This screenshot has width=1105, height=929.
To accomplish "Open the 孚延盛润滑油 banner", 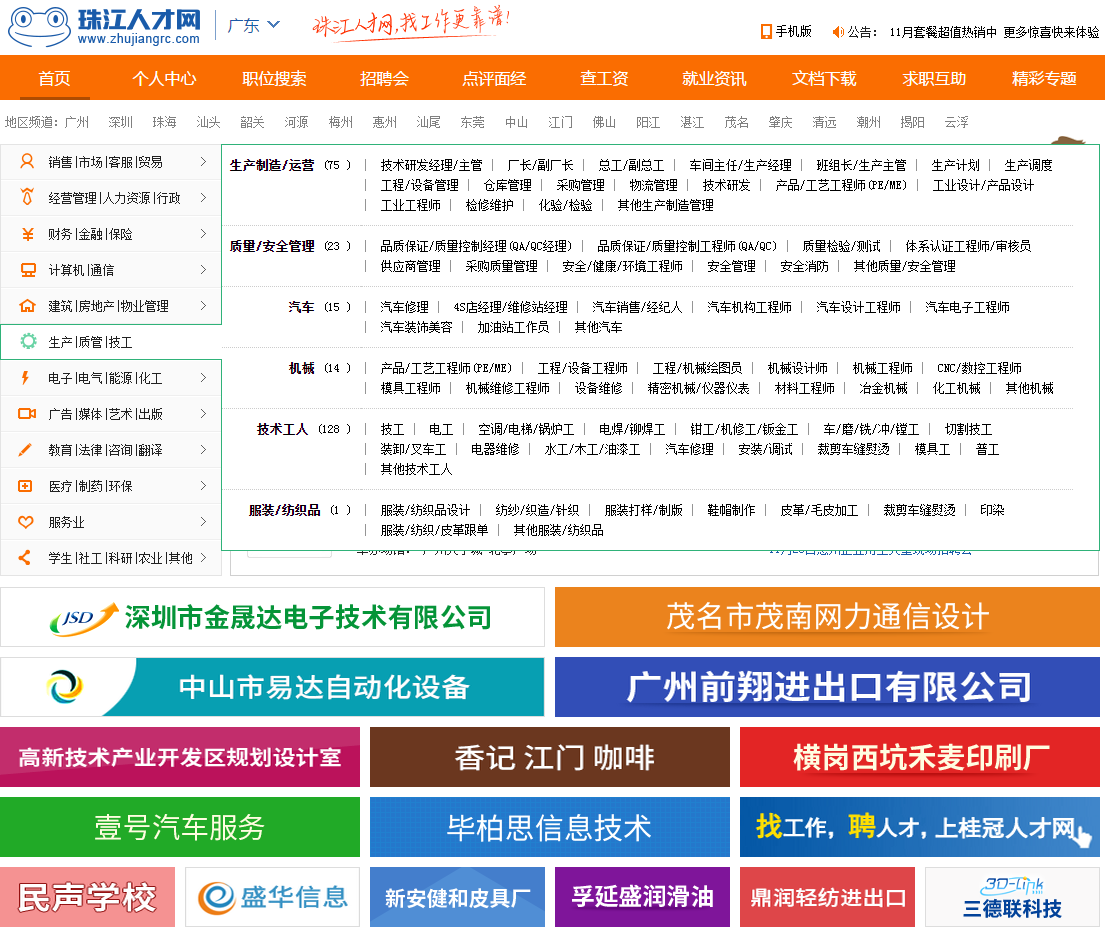I will 642,897.
